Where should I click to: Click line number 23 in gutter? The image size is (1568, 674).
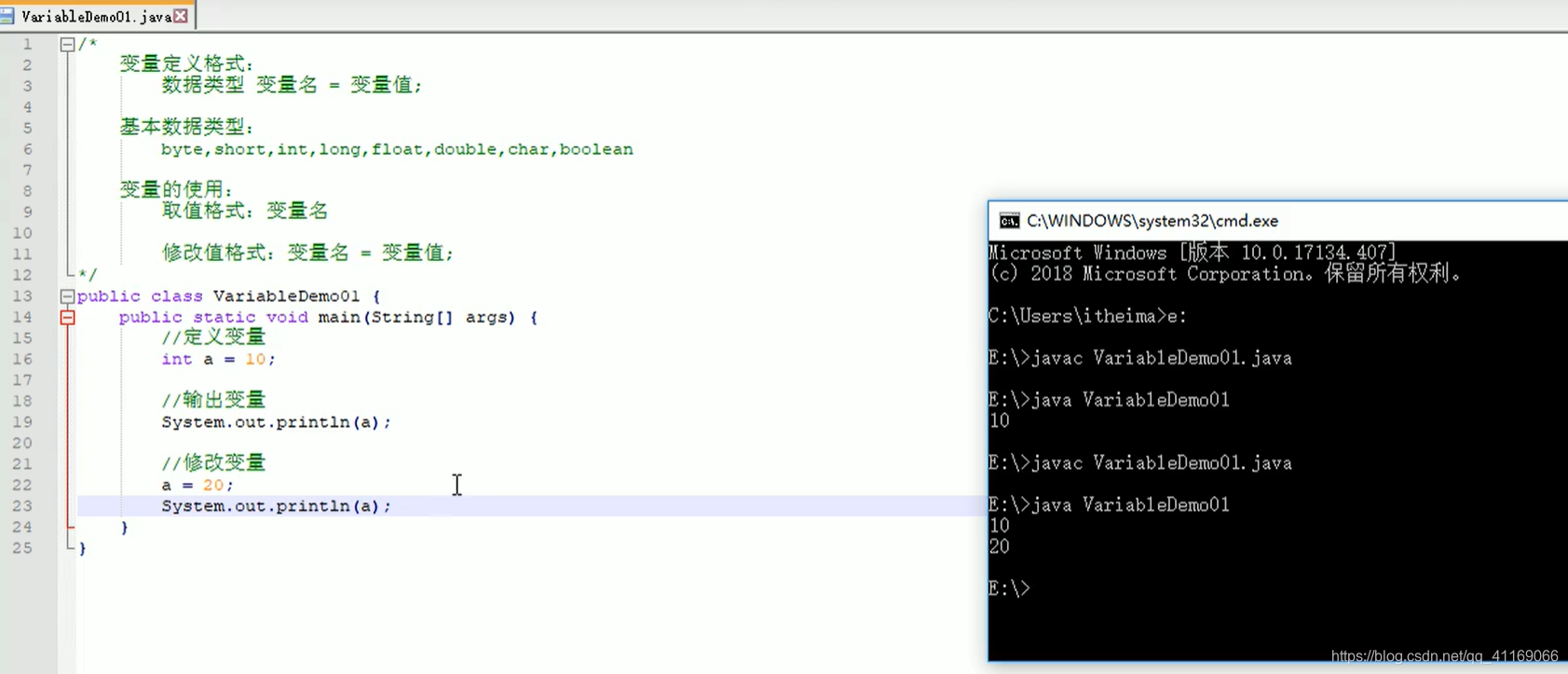pos(22,506)
